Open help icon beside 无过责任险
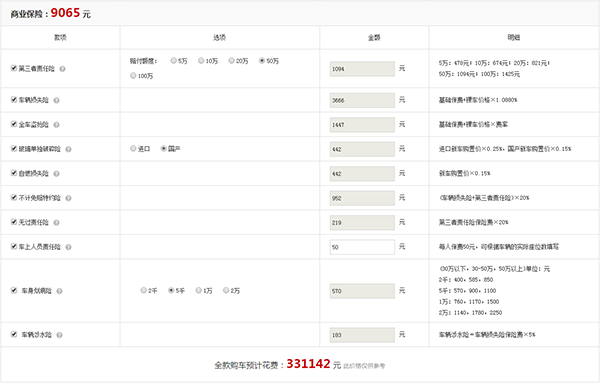The height and width of the screenshot is (383, 600). [56, 223]
